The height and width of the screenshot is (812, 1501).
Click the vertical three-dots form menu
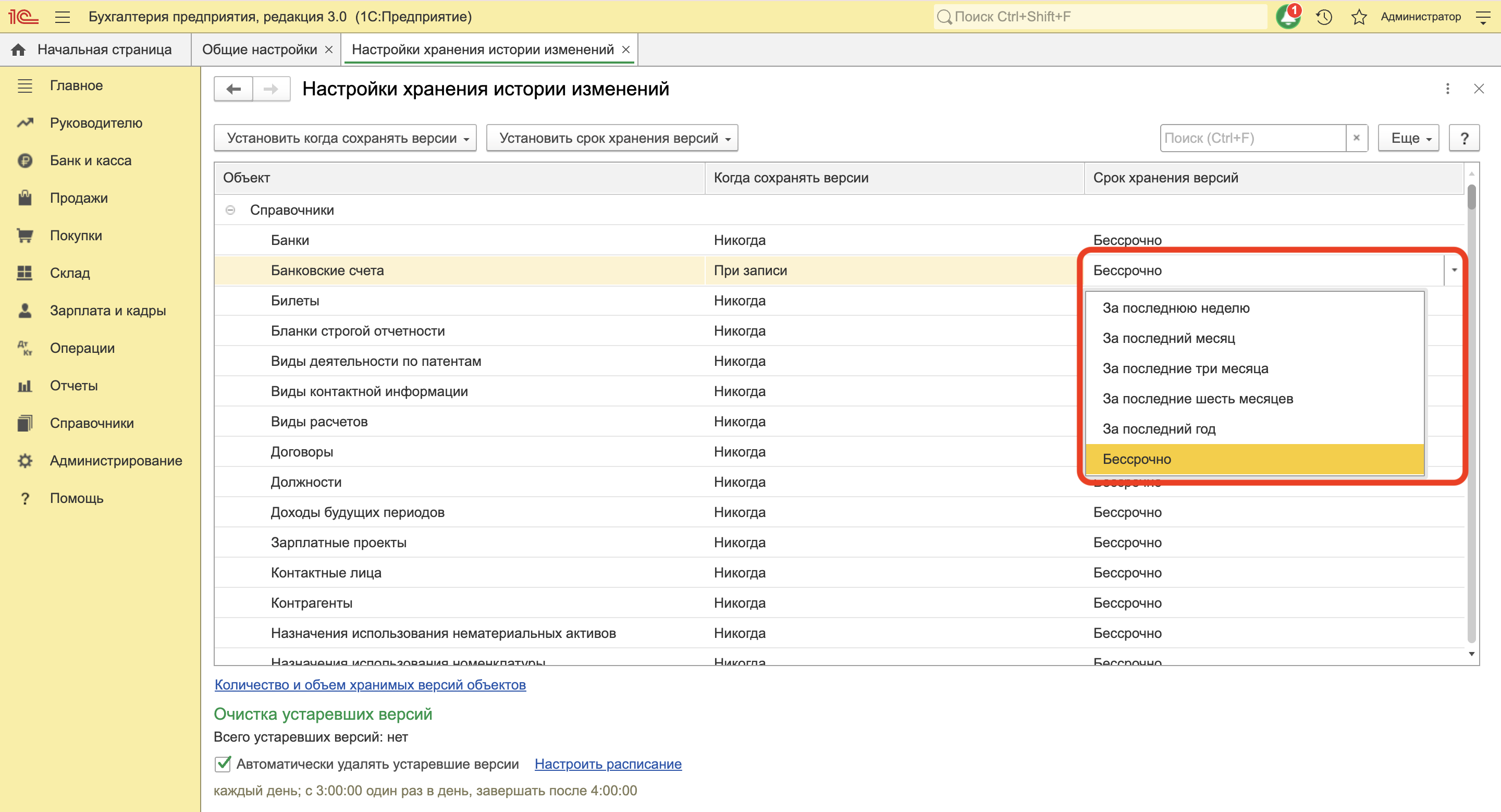click(x=1447, y=89)
